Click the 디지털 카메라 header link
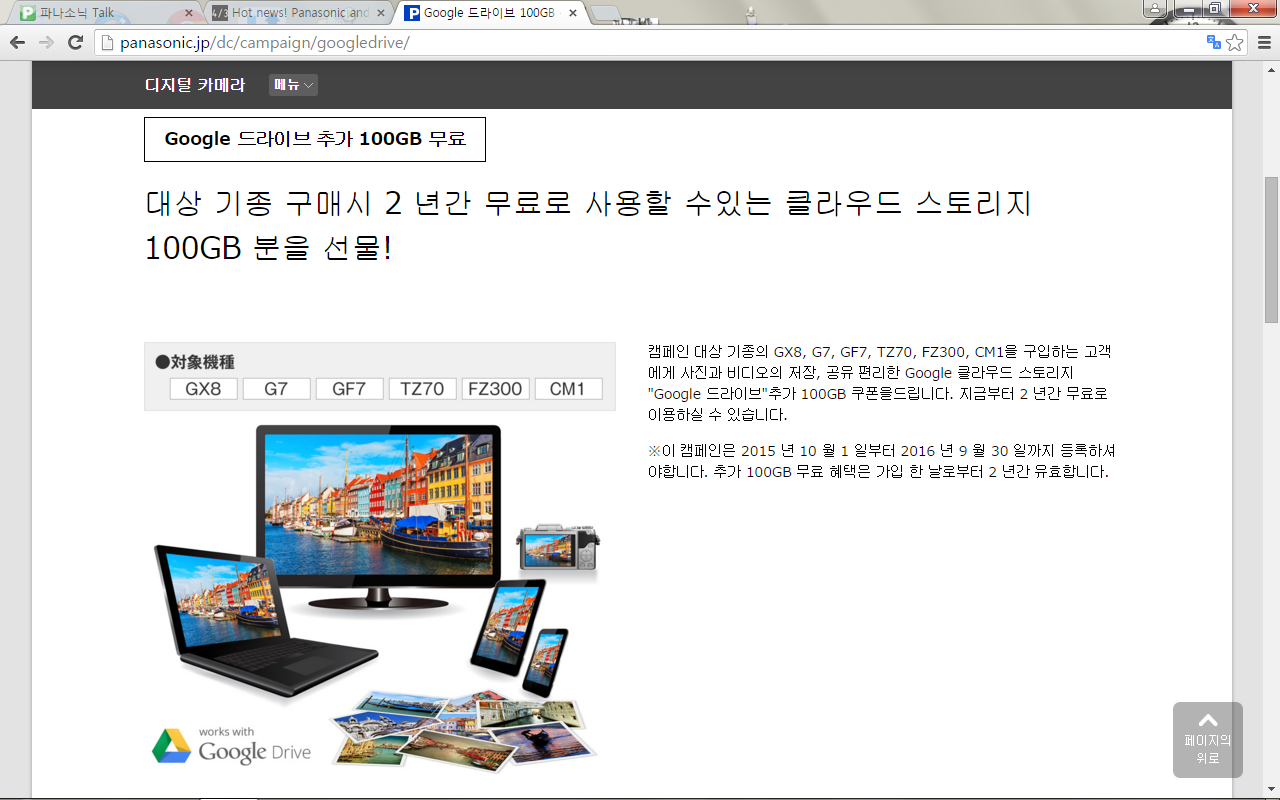 tap(195, 85)
